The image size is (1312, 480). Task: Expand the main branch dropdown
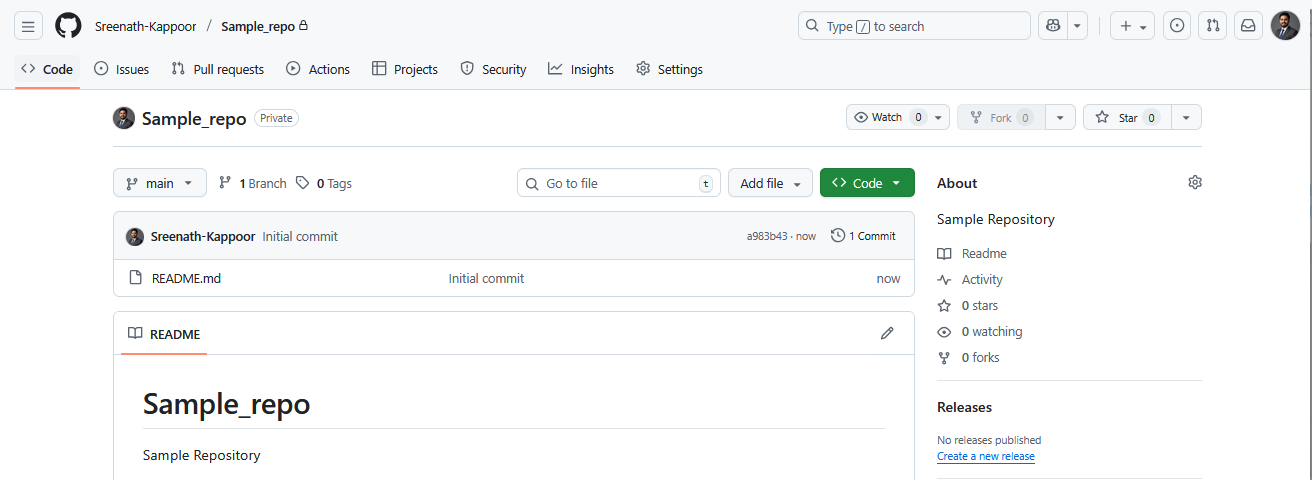pyautogui.click(x=160, y=183)
